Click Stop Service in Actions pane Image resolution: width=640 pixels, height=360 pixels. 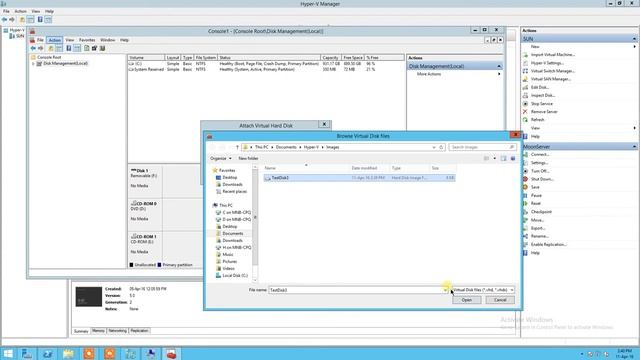pyautogui.click(x=542, y=104)
